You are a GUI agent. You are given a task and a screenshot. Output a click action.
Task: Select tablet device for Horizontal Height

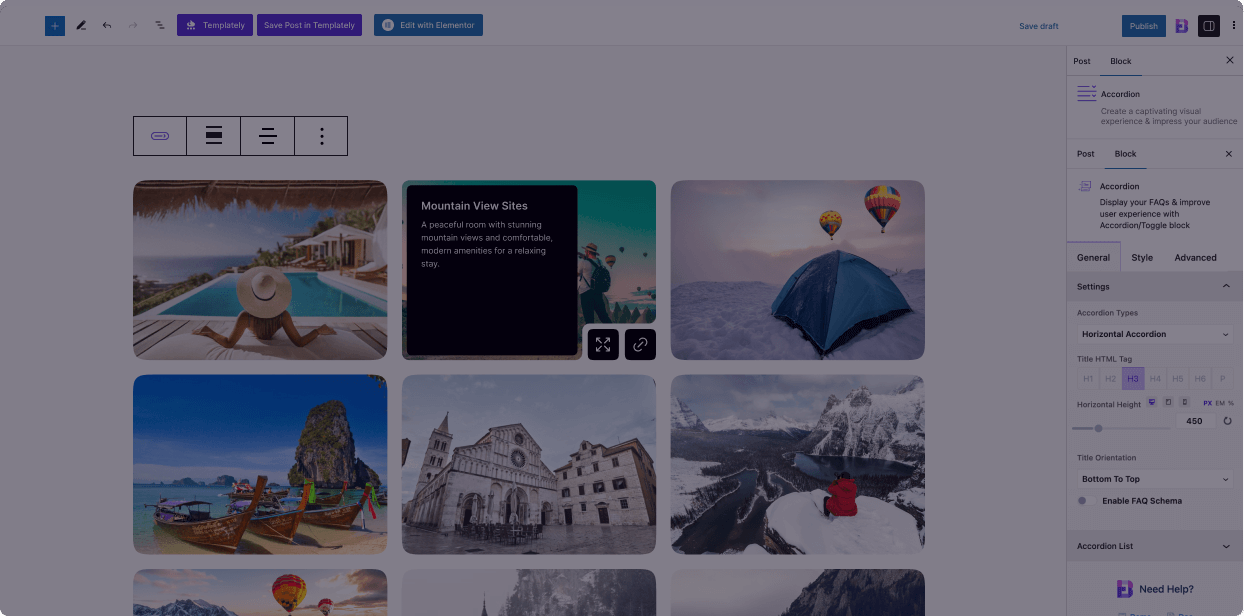[x=1168, y=402]
